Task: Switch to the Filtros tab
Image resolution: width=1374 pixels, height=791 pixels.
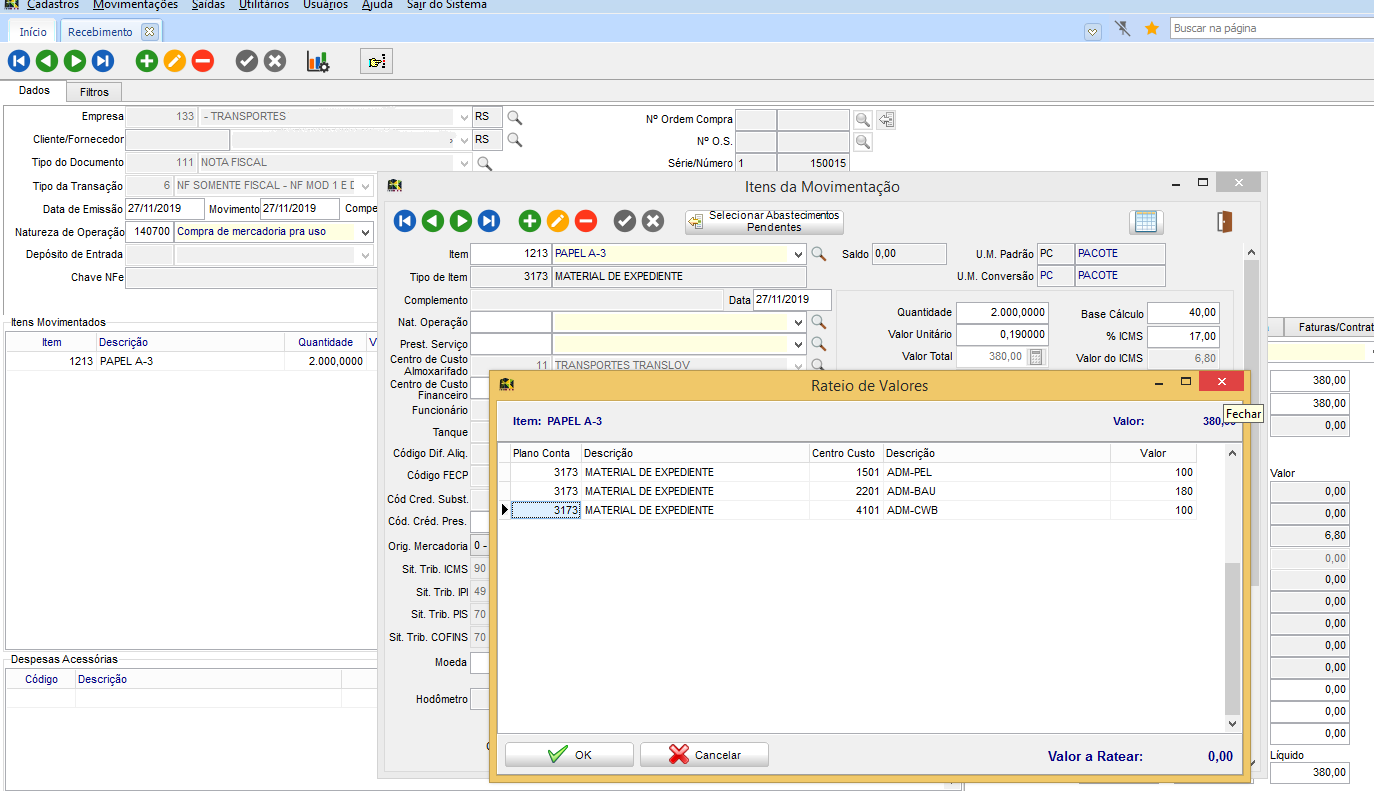Action: [94, 92]
